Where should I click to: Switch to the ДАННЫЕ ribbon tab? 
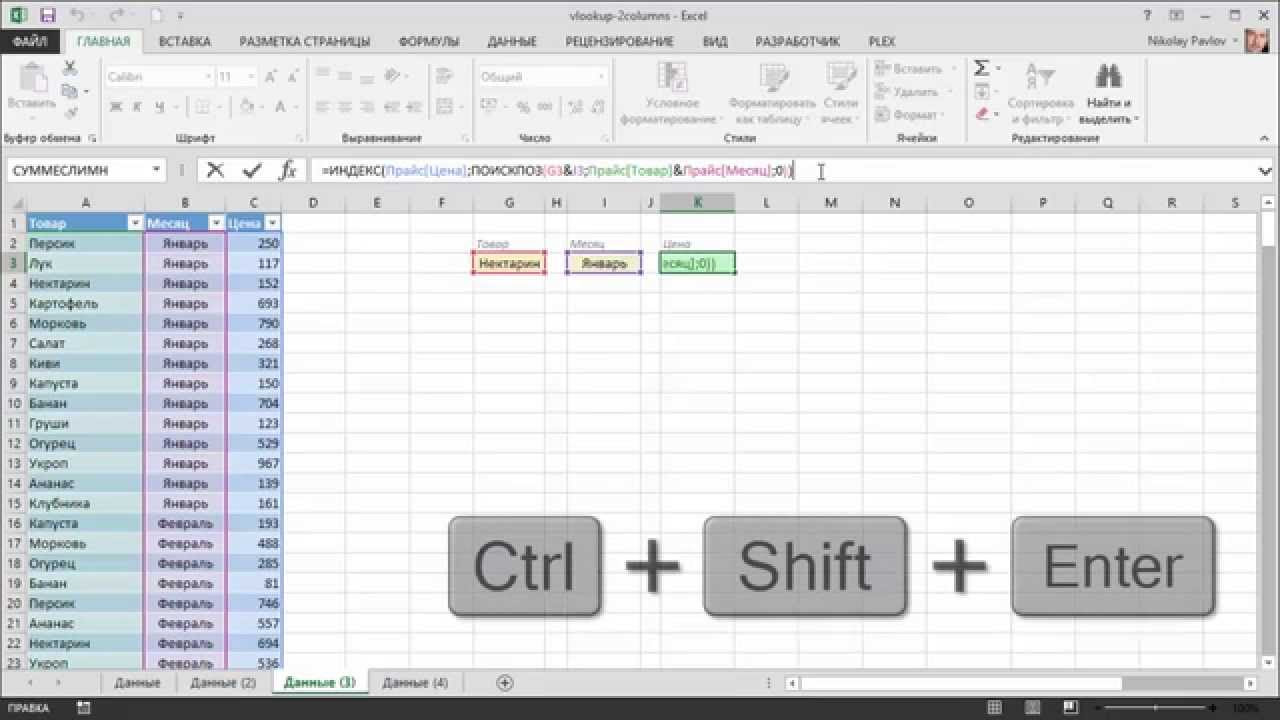click(512, 41)
